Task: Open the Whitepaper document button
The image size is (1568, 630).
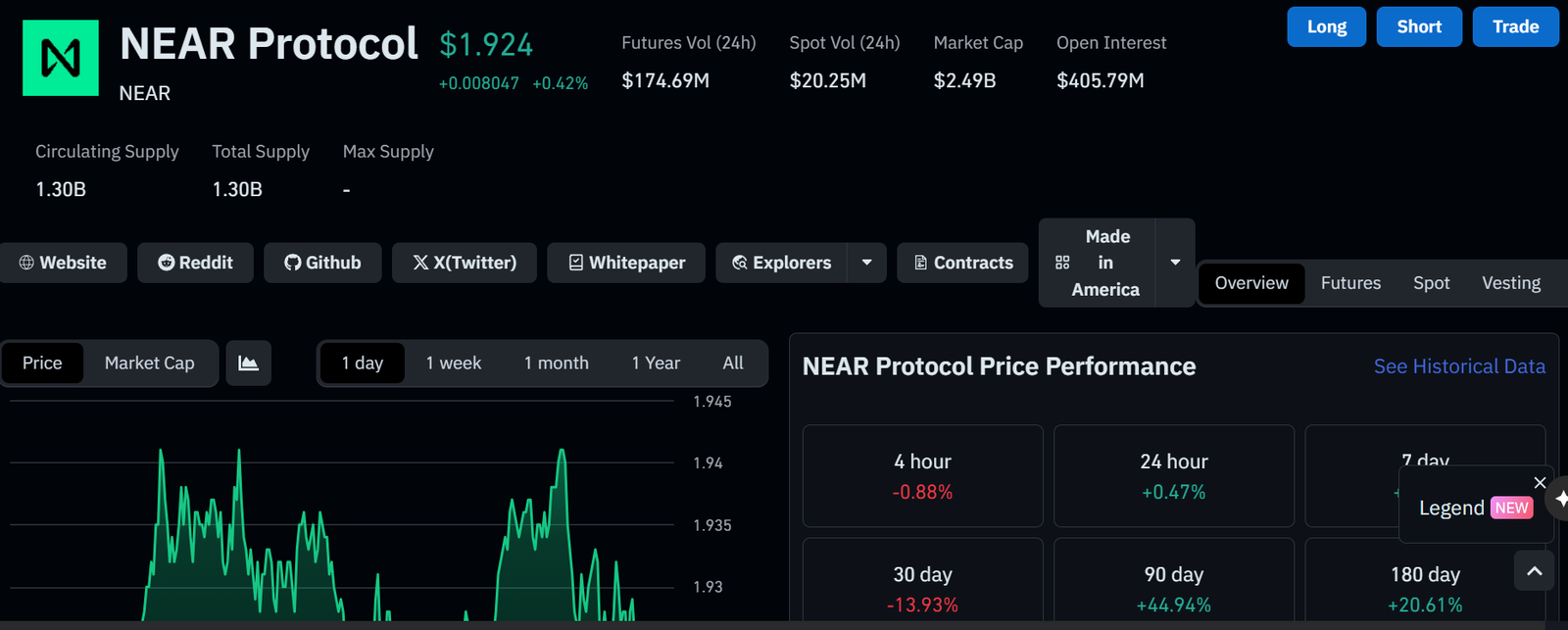Action: pyautogui.click(x=626, y=263)
